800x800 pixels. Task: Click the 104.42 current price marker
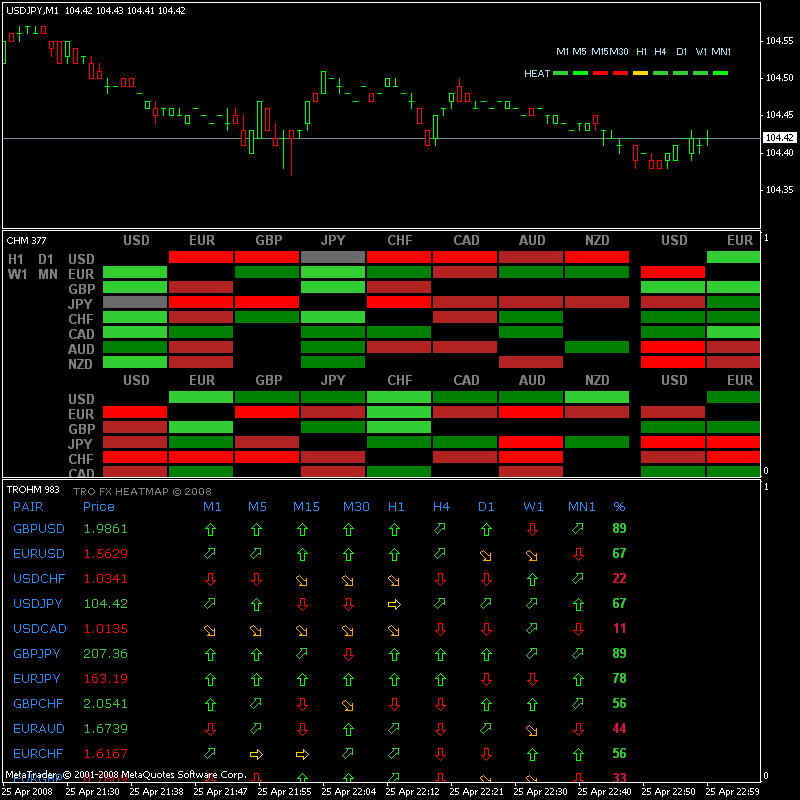click(780, 138)
